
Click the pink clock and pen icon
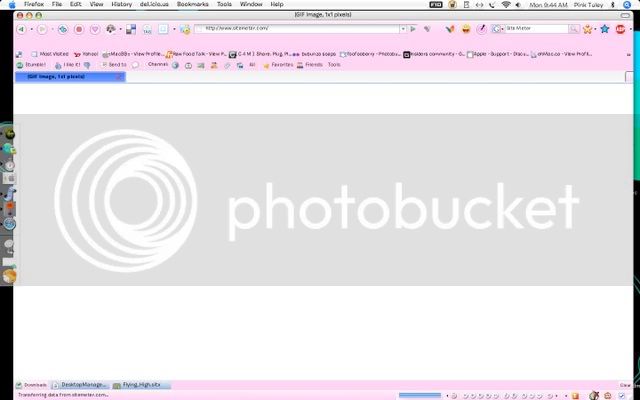(x=482, y=29)
